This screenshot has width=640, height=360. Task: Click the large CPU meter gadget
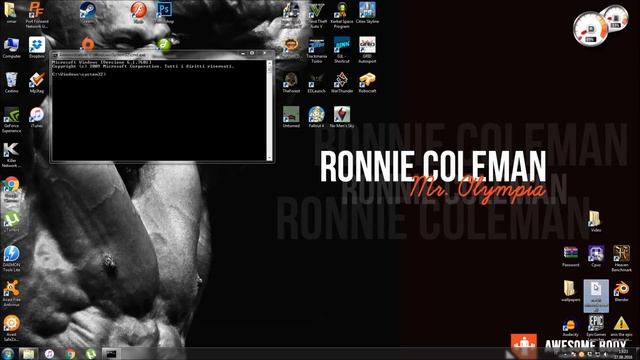point(590,29)
